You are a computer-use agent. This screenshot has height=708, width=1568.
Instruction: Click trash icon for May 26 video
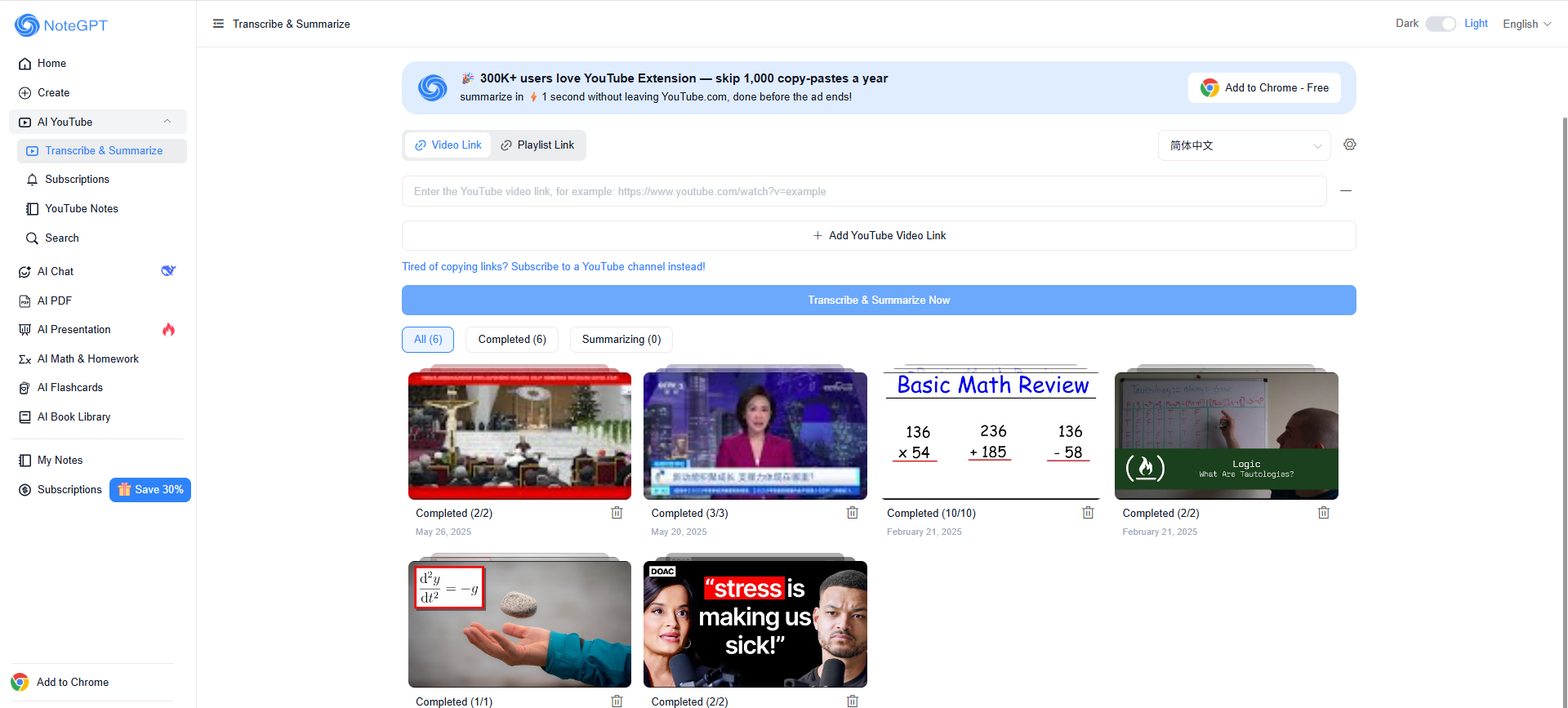coord(617,513)
